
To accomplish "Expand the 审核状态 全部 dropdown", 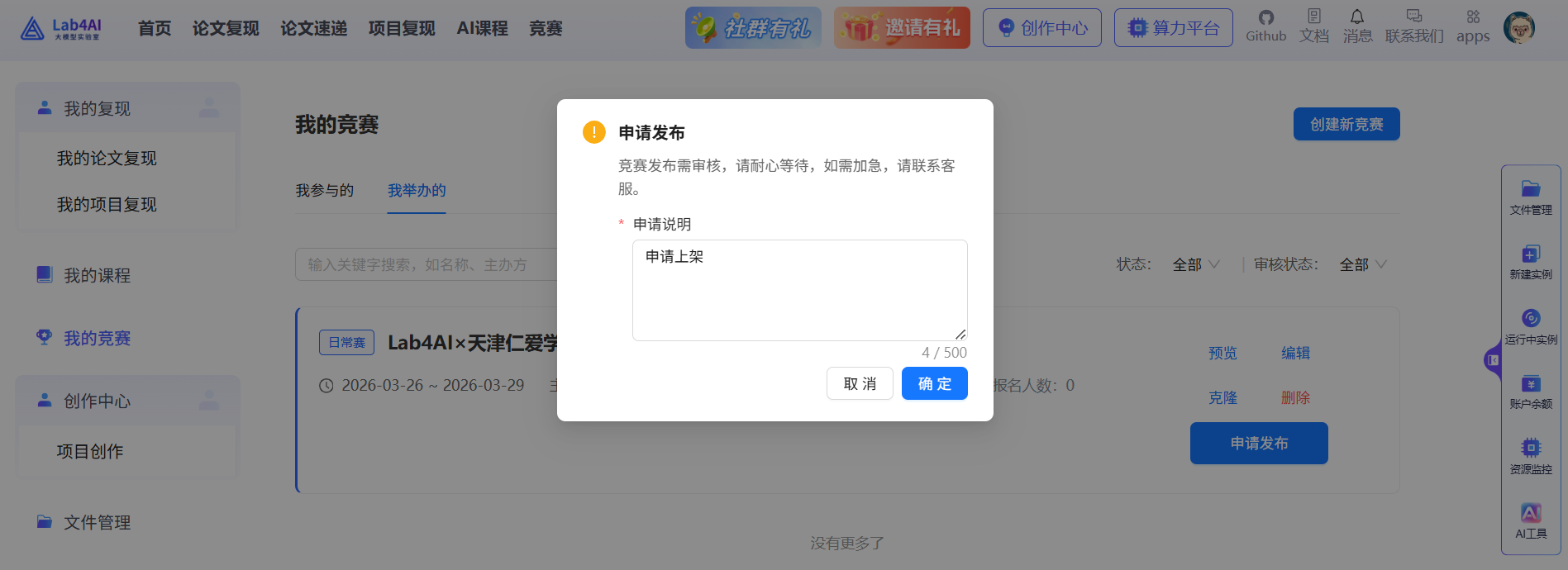I will [x=1363, y=264].
